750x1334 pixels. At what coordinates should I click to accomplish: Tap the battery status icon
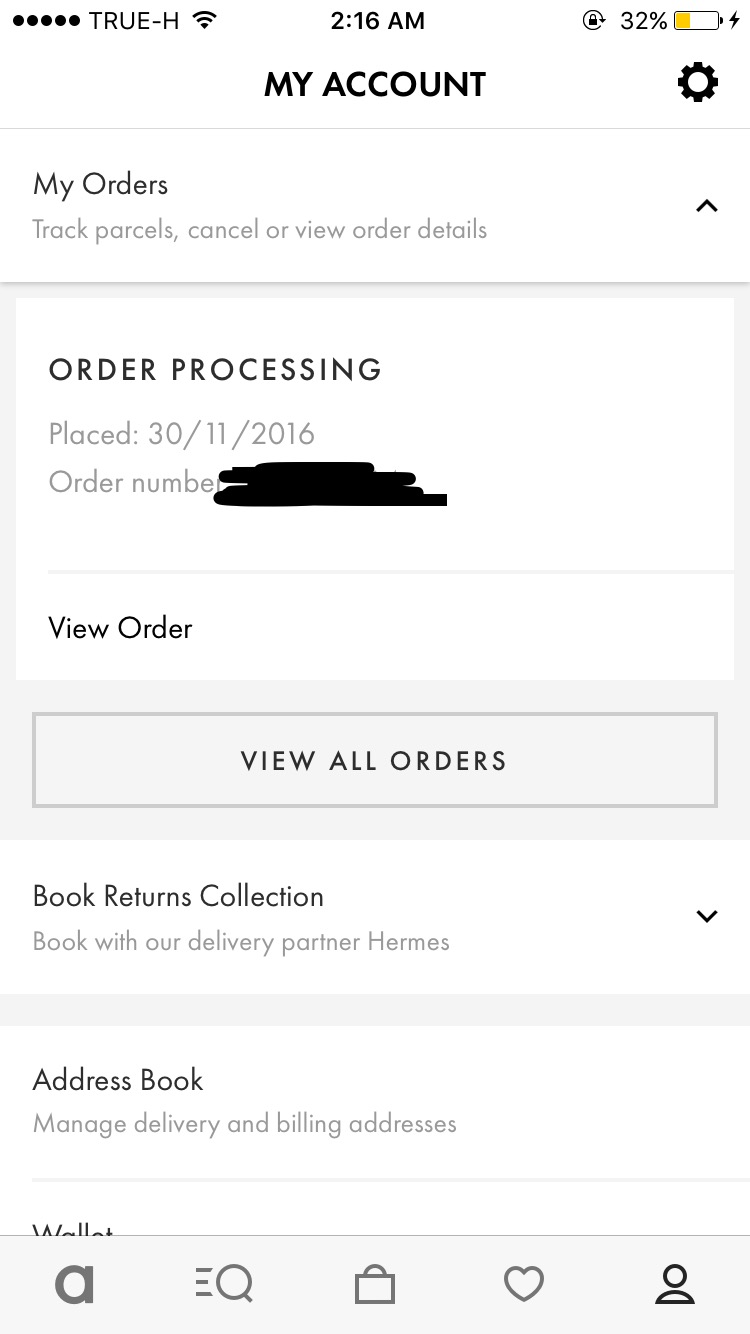[697, 21]
